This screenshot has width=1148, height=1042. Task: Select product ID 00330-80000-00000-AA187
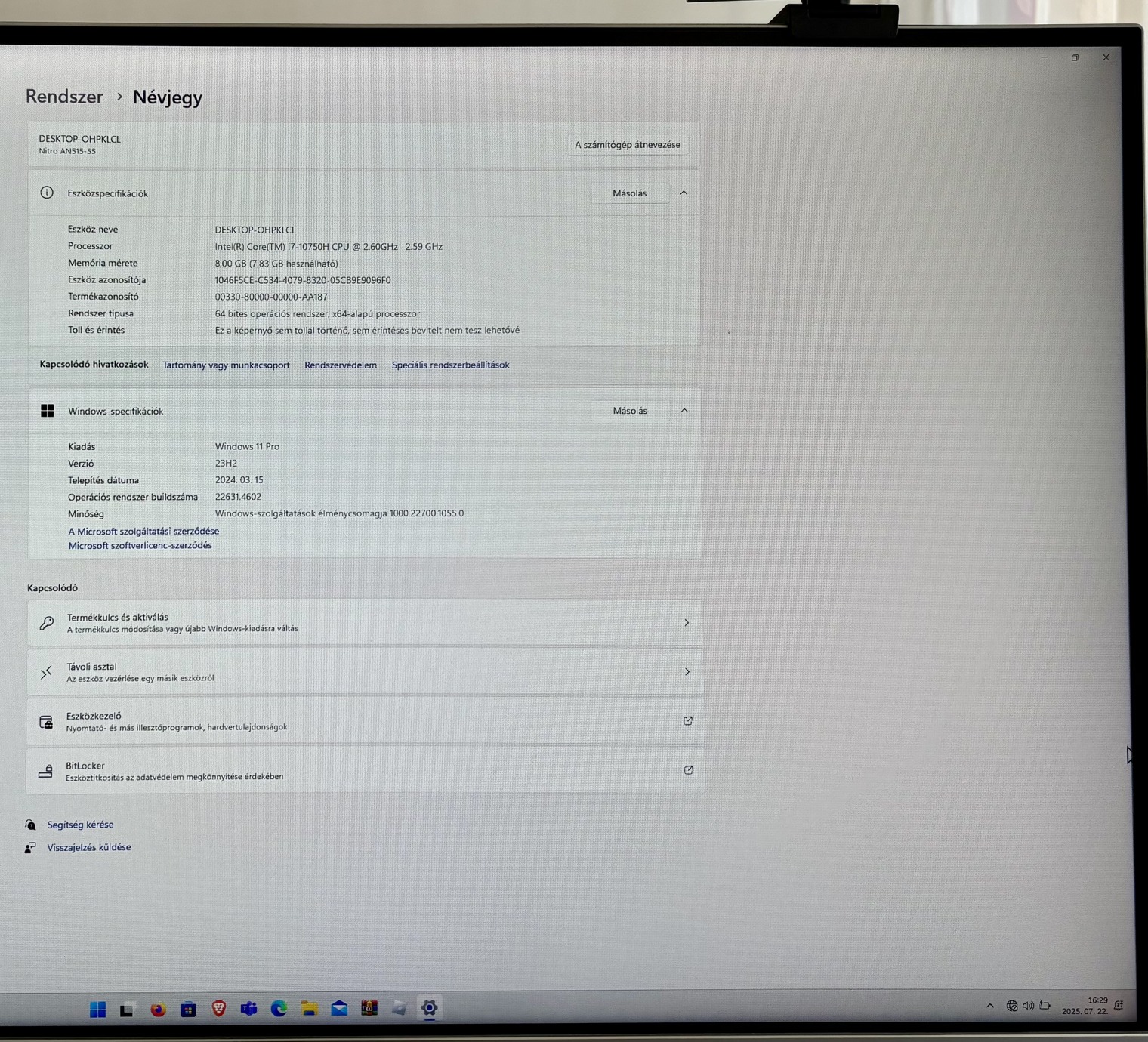coord(271,297)
